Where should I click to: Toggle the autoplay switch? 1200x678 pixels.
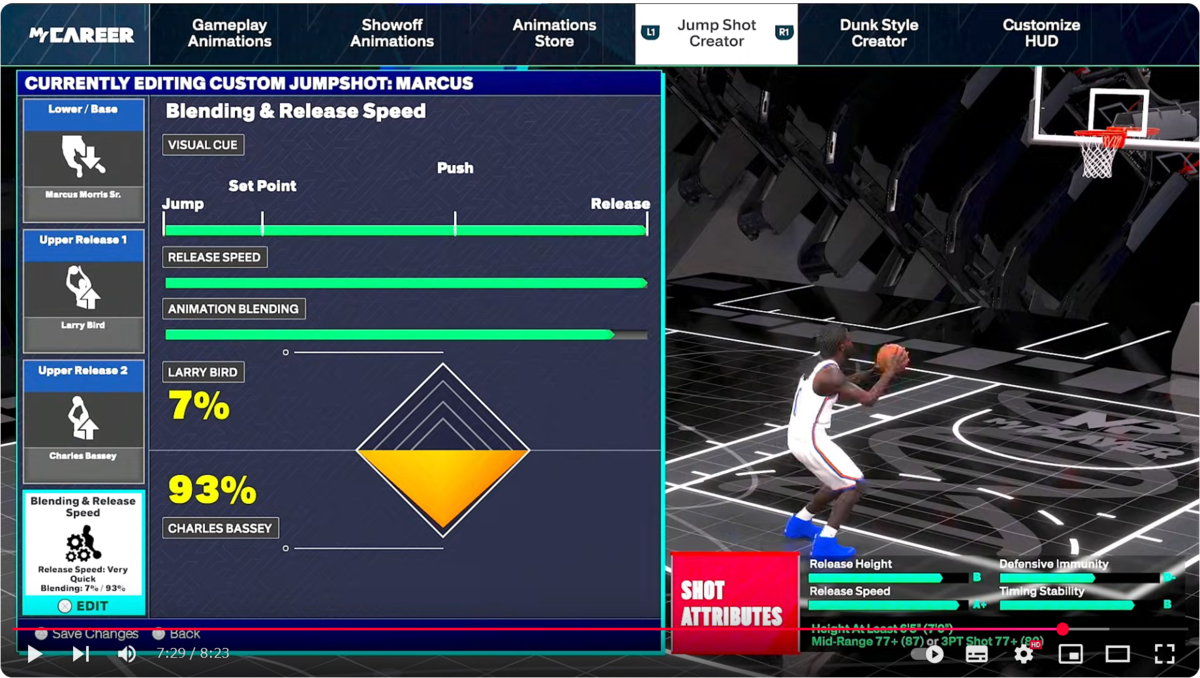[x=927, y=654]
